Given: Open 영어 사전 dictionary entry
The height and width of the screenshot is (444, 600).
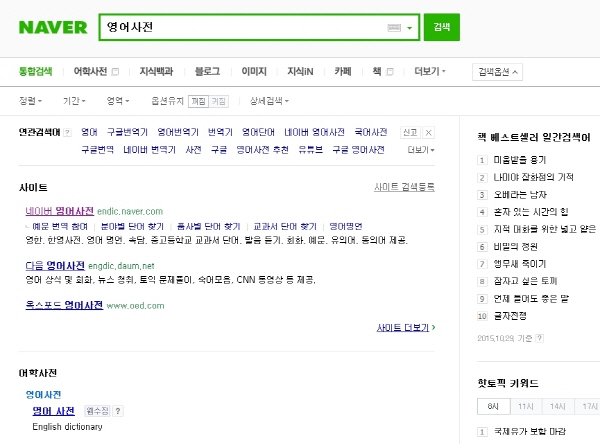Looking at the screenshot, I should (x=54, y=411).
